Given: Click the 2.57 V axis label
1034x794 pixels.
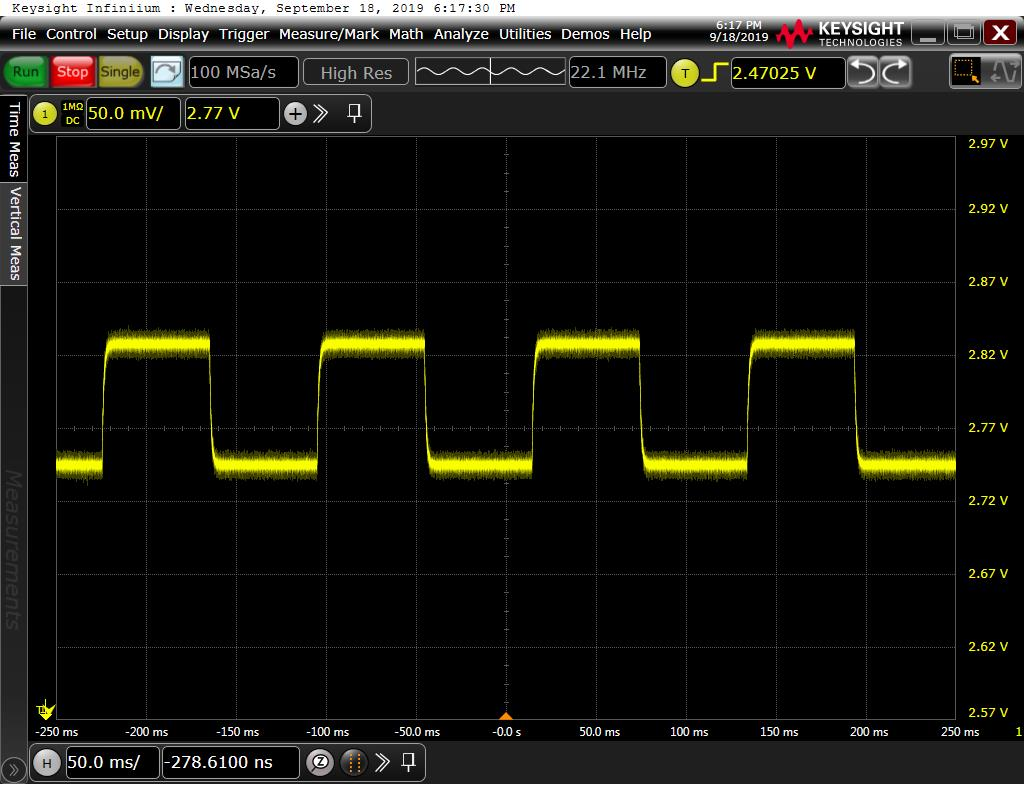Looking at the screenshot, I should click(x=988, y=713).
